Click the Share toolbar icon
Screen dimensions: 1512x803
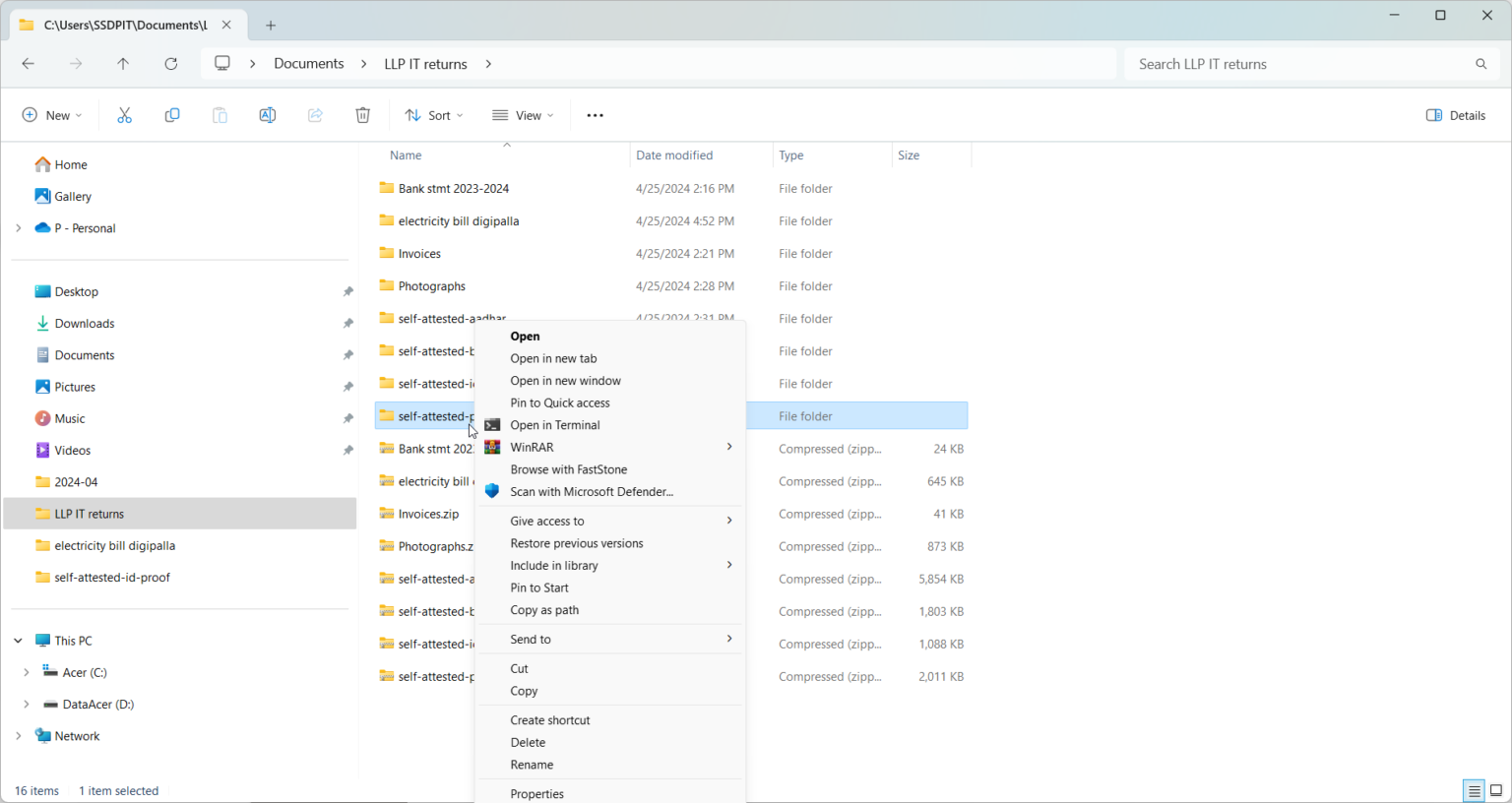(x=314, y=115)
